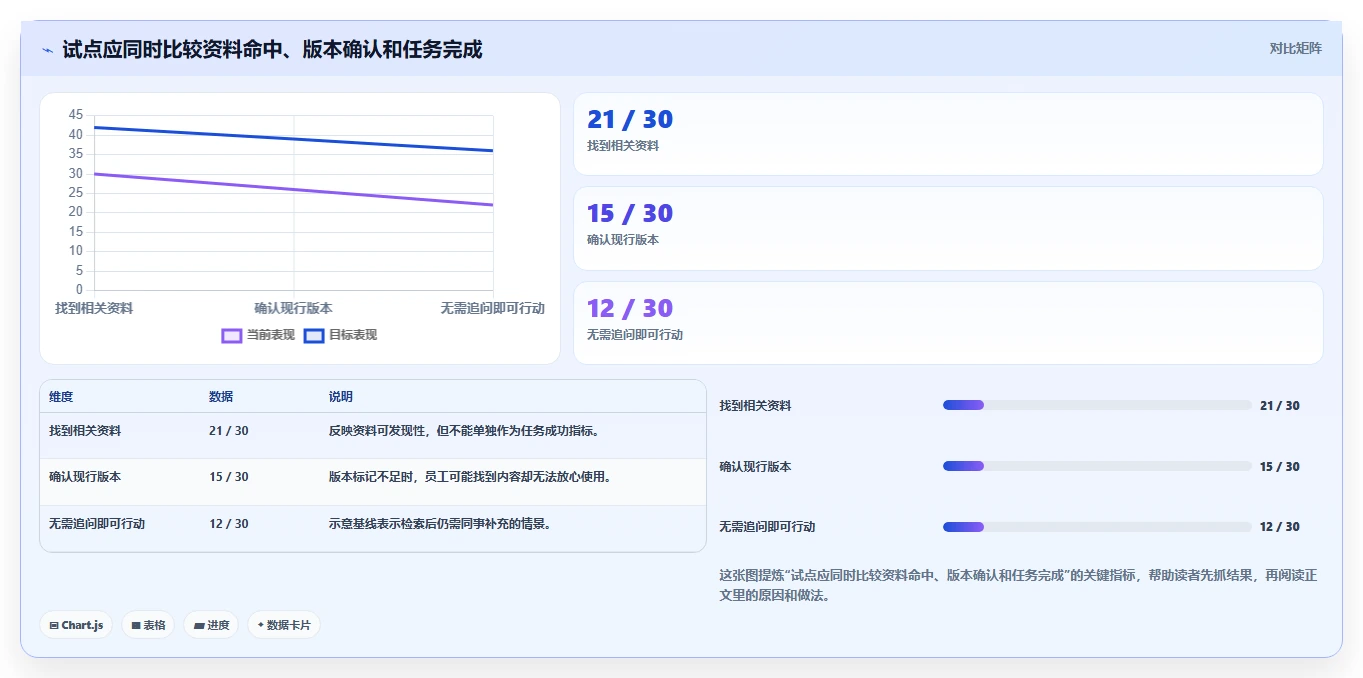The image size is (1363, 678).
Task: Select the Chart.js tag chip
Action: point(76,625)
